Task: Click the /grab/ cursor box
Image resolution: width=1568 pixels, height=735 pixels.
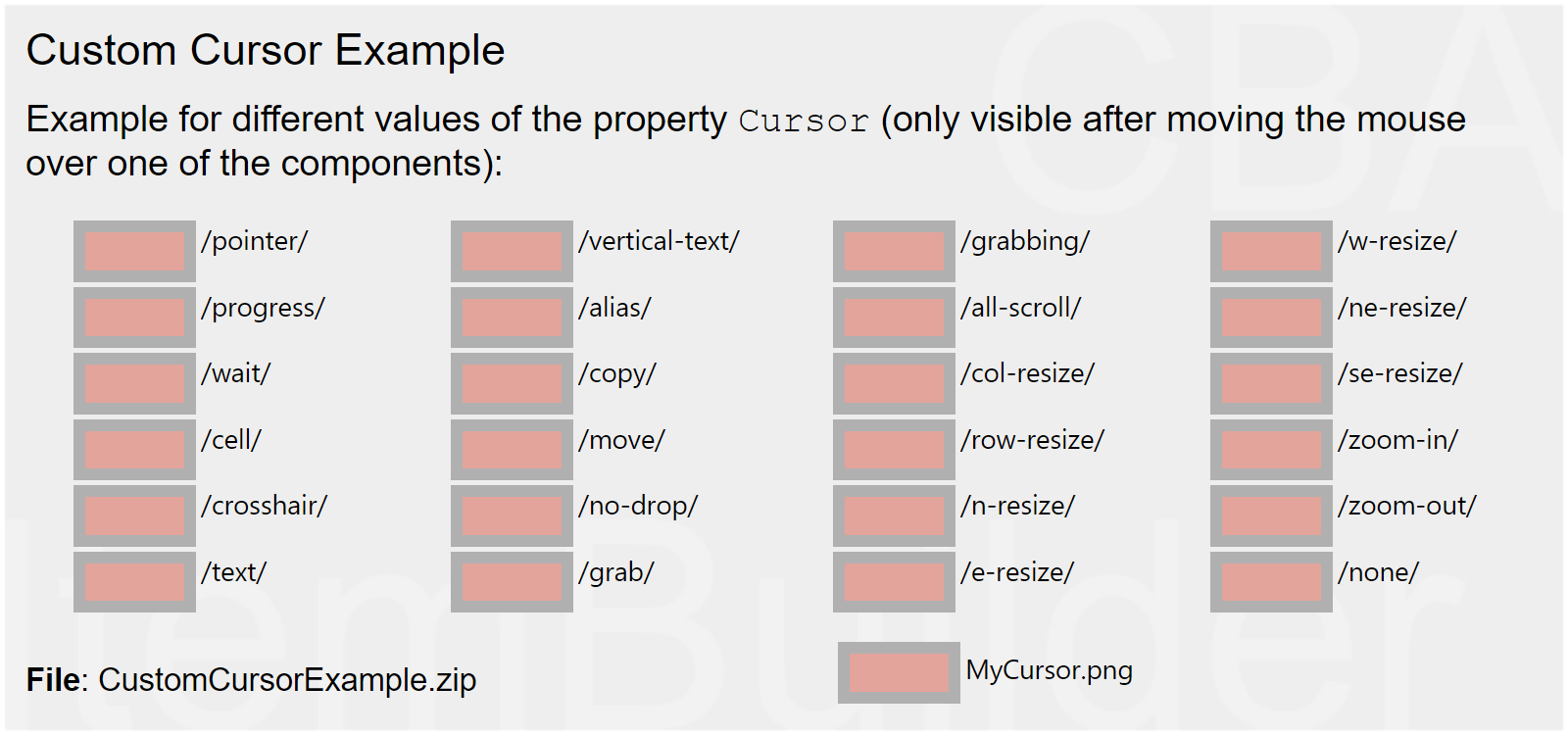Action: [512, 582]
